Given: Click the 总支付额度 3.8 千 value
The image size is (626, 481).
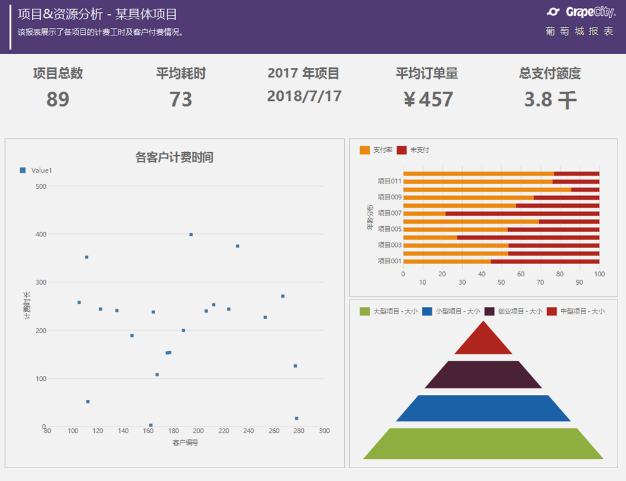Looking at the screenshot, I should [550, 99].
